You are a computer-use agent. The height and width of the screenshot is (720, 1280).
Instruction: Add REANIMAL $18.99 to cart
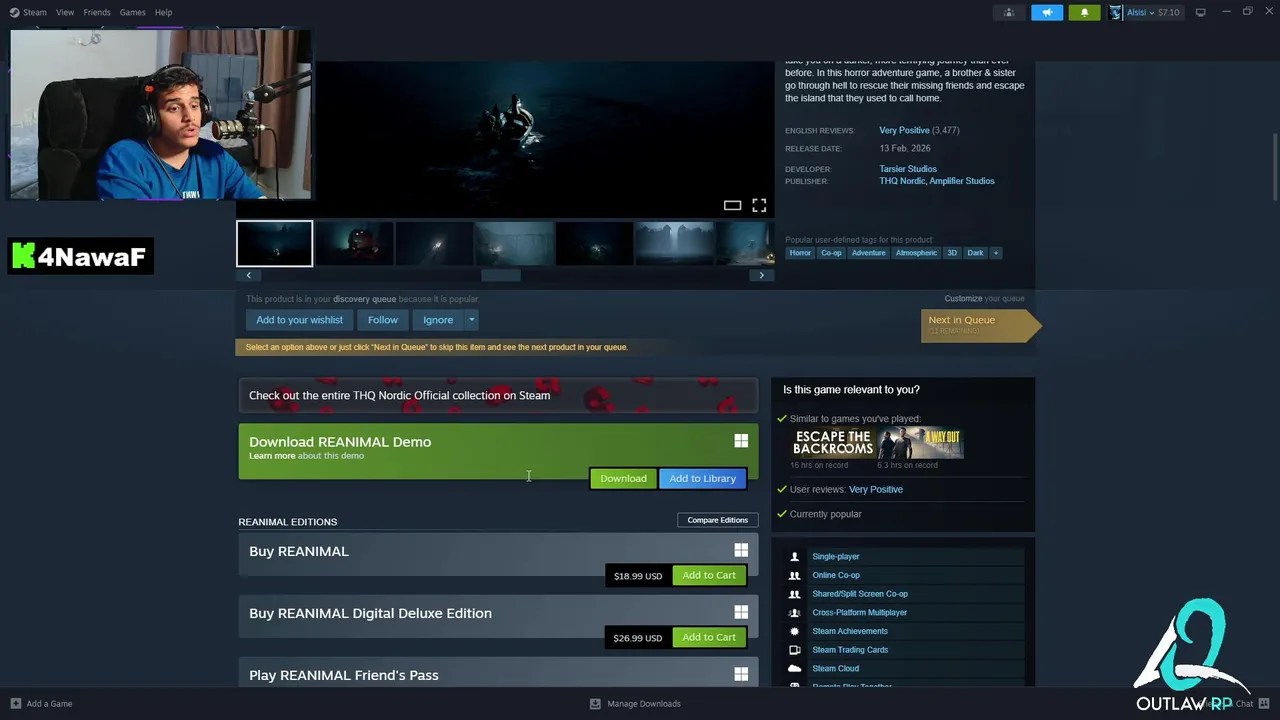pos(709,575)
